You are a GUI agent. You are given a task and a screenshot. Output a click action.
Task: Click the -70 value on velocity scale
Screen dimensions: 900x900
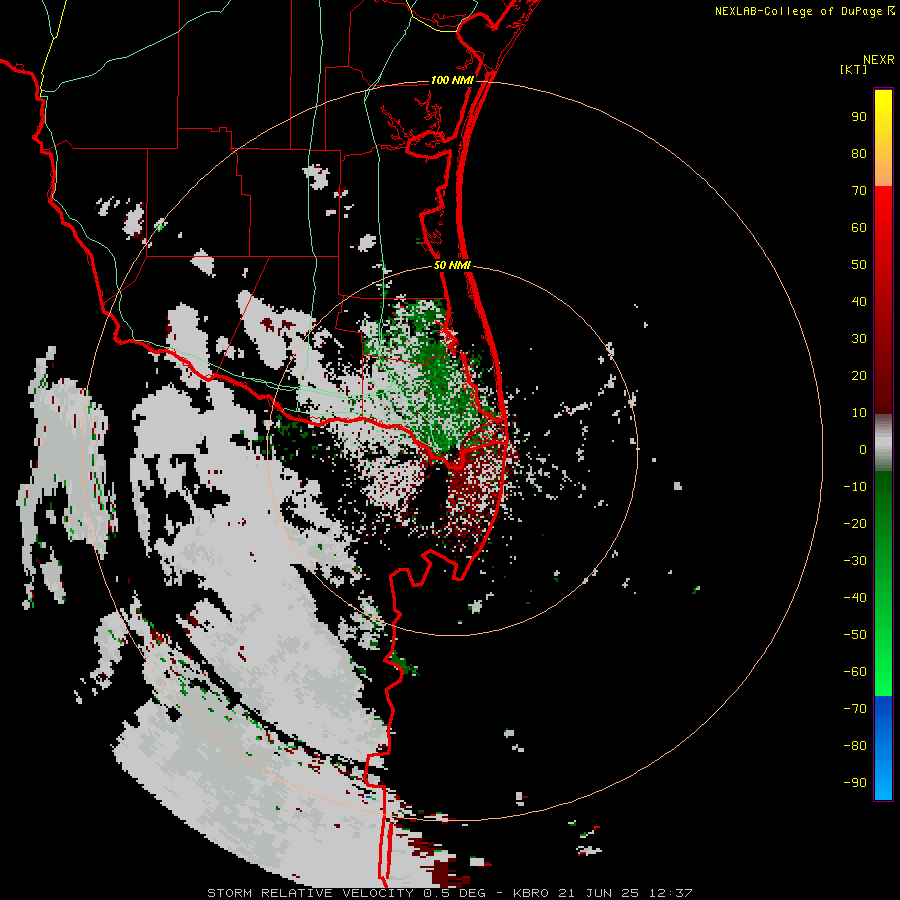click(x=855, y=709)
